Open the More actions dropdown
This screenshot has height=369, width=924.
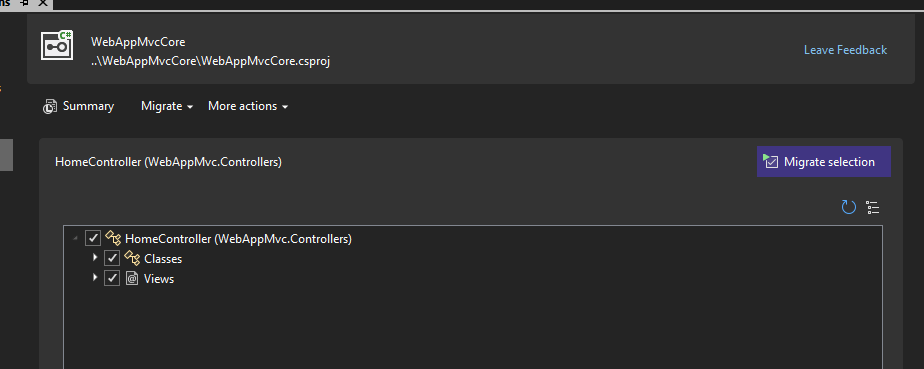(248, 106)
